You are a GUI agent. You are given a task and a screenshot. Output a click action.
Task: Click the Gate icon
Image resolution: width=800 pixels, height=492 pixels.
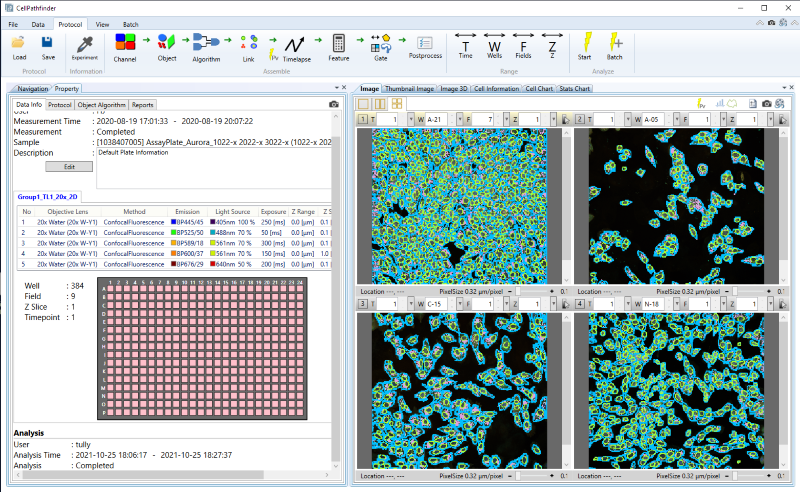click(x=381, y=45)
